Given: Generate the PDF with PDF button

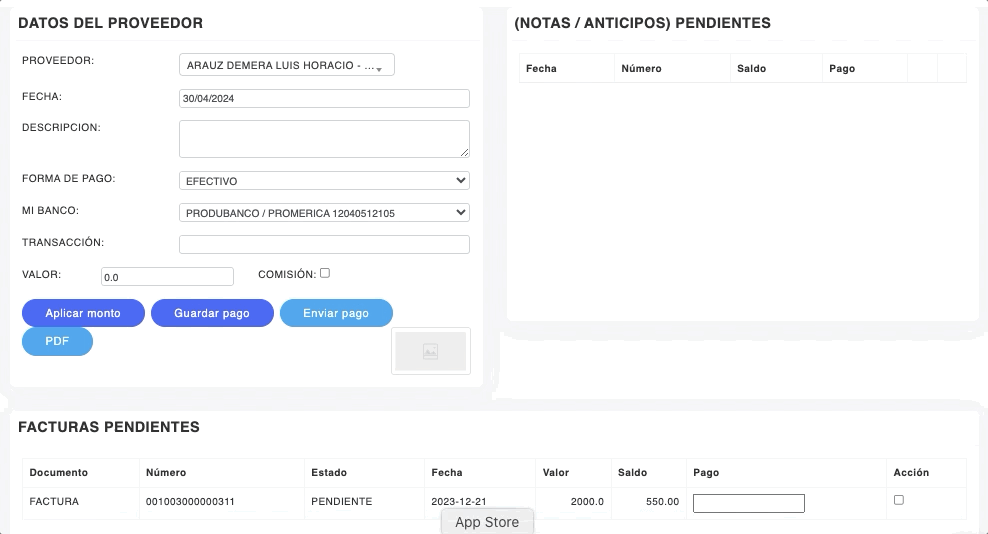Looking at the screenshot, I should pyautogui.click(x=57, y=341).
